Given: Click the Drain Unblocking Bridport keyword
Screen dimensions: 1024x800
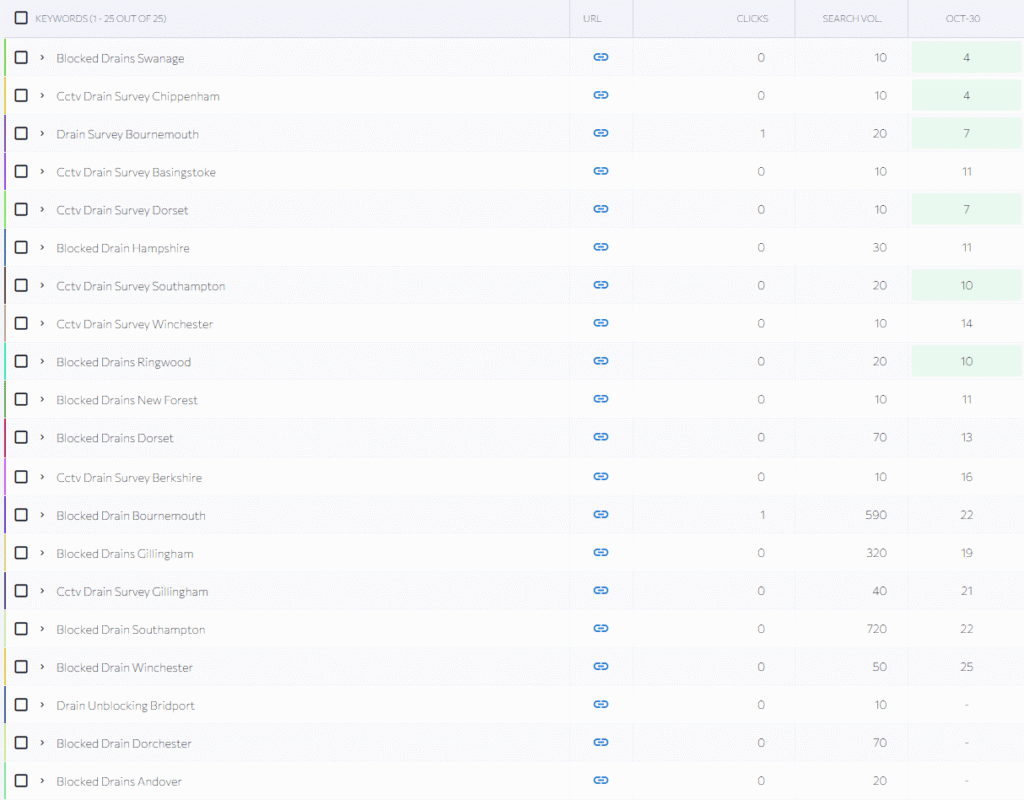Looking at the screenshot, I should click(x=125, y=705).
